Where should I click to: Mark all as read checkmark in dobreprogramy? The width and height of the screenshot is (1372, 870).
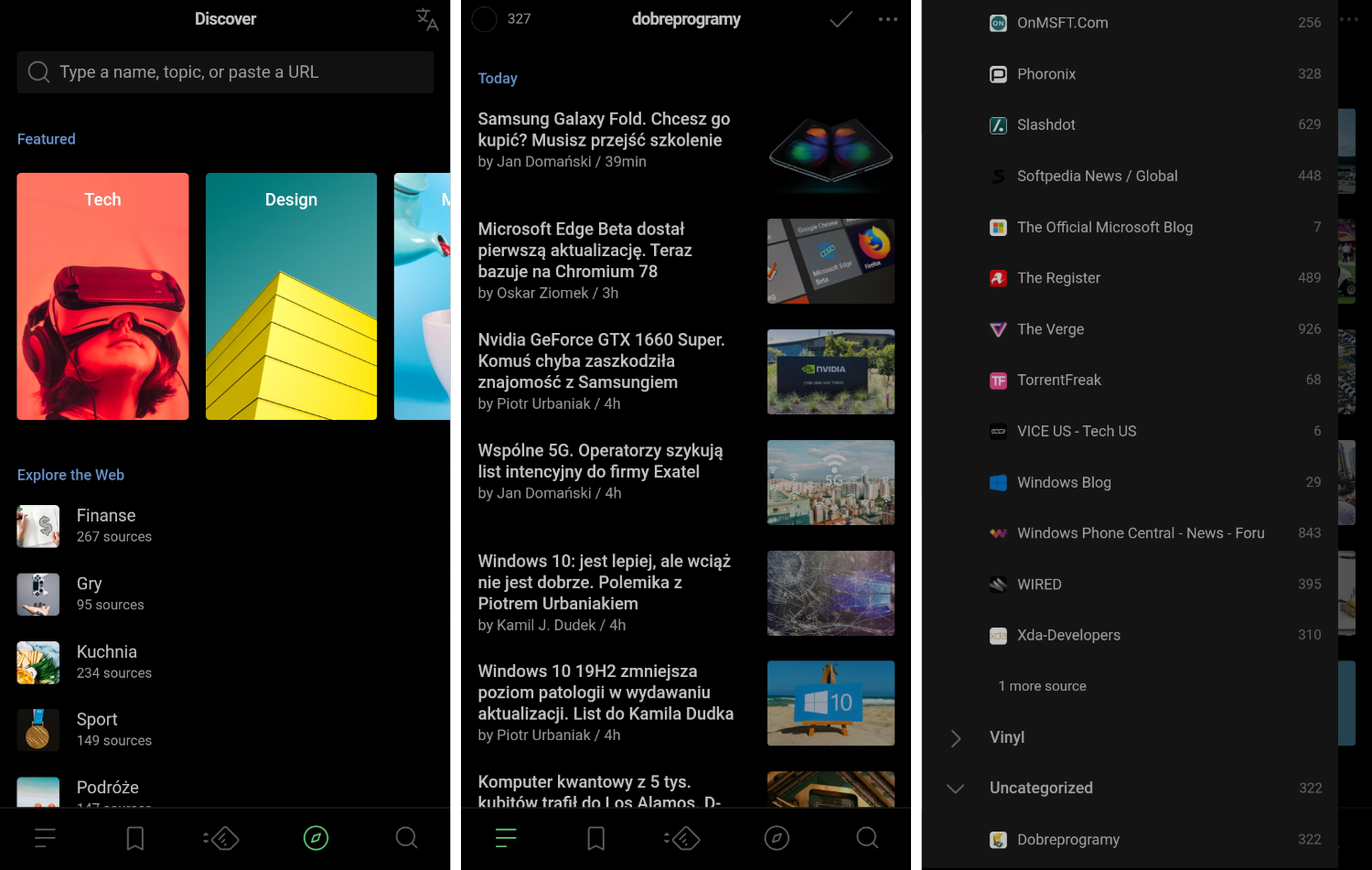pos(841,19)
